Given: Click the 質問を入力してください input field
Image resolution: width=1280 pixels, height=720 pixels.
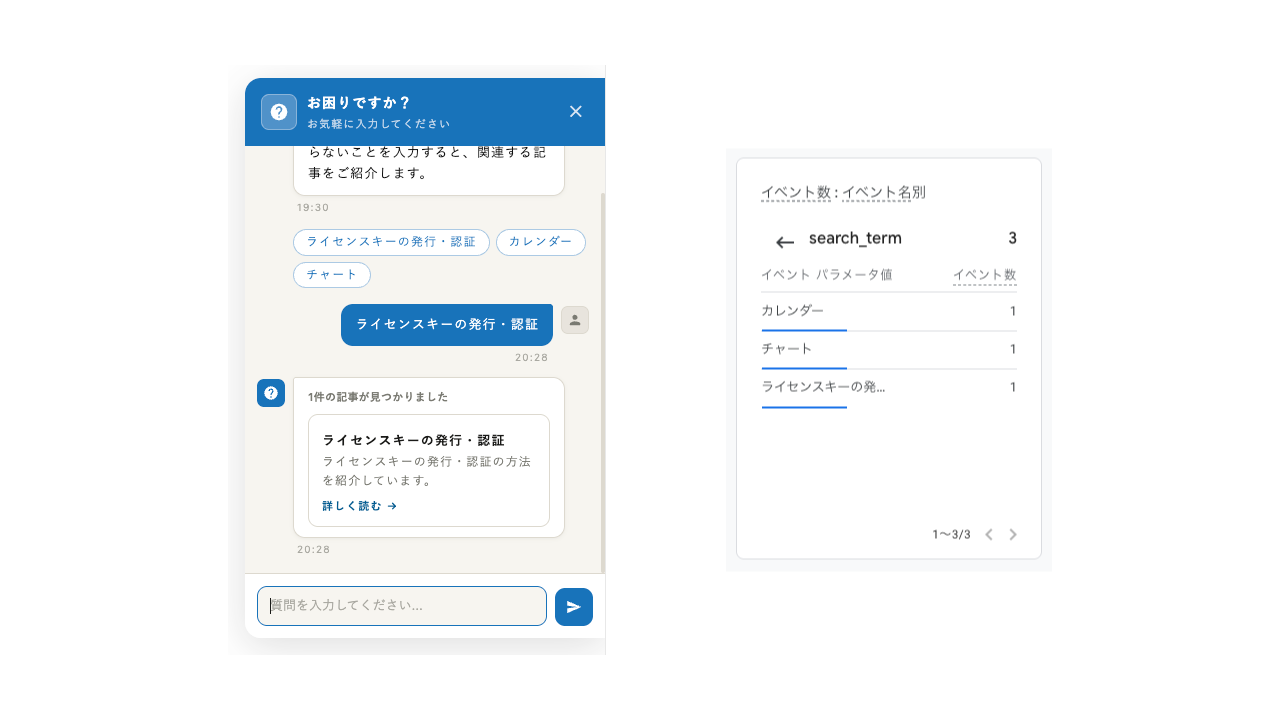Looking at the screenshot, I should pyautogui.click(x=400, y=606).
